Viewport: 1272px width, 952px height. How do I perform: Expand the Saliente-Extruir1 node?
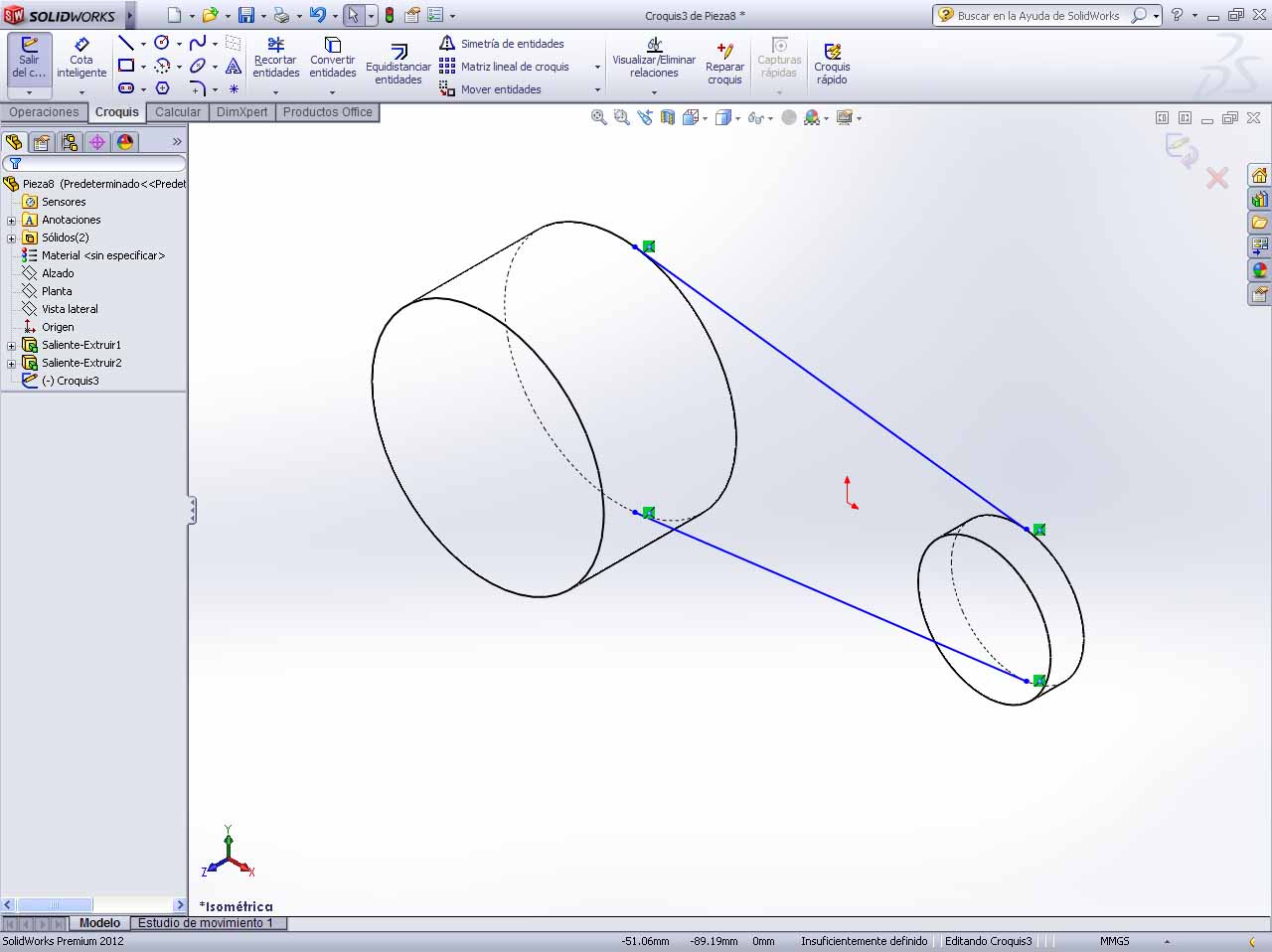pyautogui.click(x=11, y=346)
